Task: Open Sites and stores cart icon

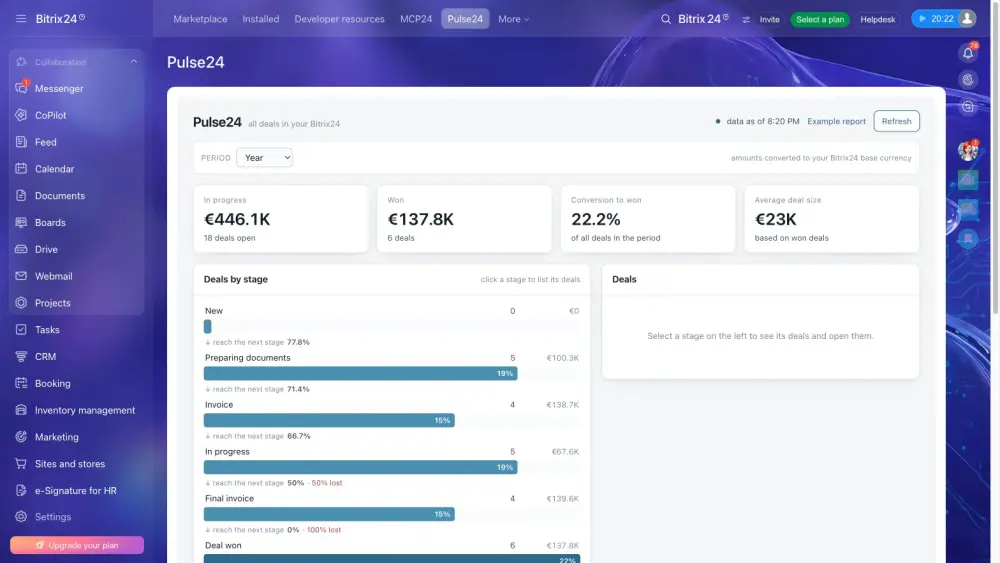Action: coord(21,463)
